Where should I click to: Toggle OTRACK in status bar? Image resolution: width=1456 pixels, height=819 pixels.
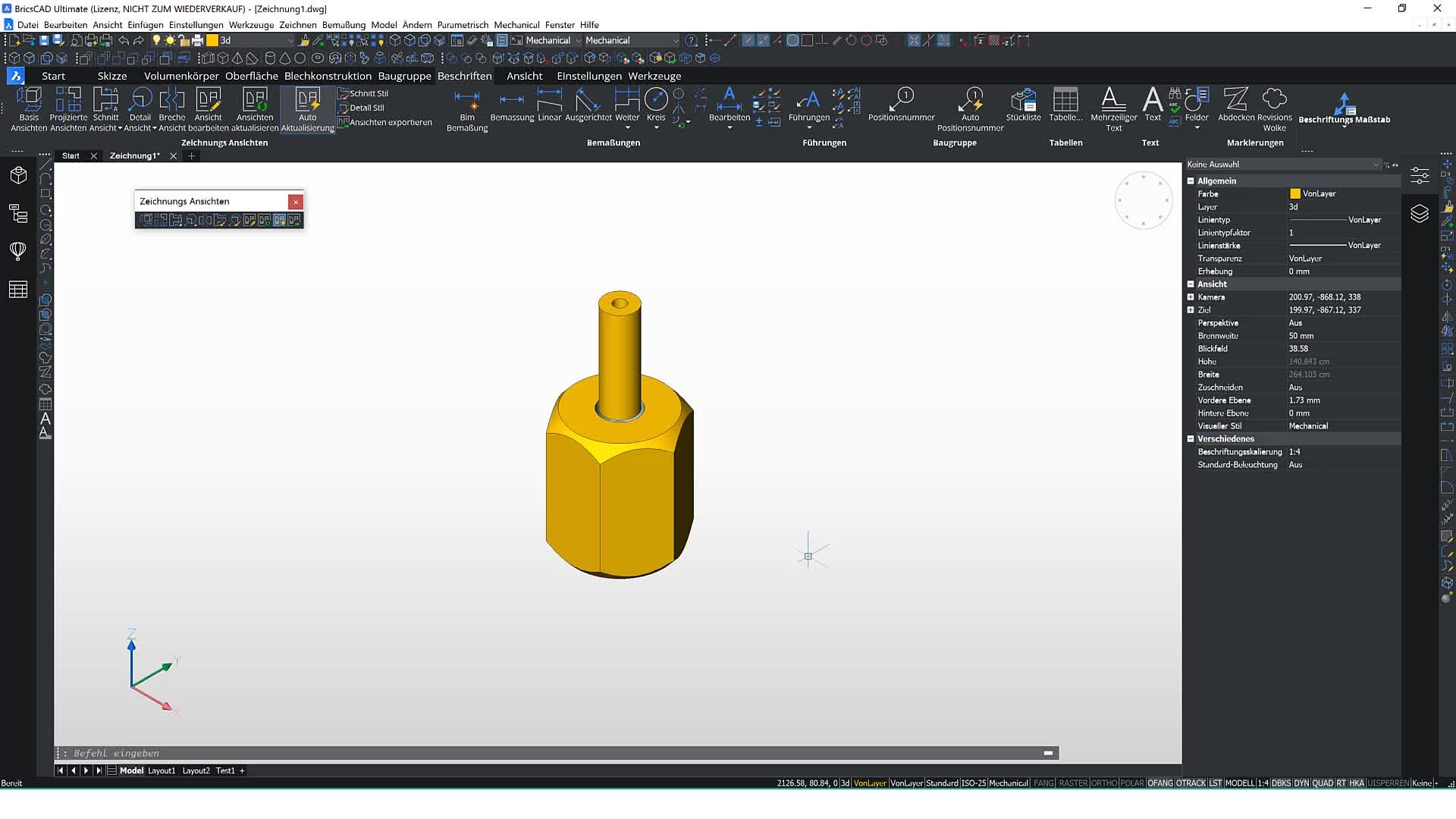tap(1191, 783)
